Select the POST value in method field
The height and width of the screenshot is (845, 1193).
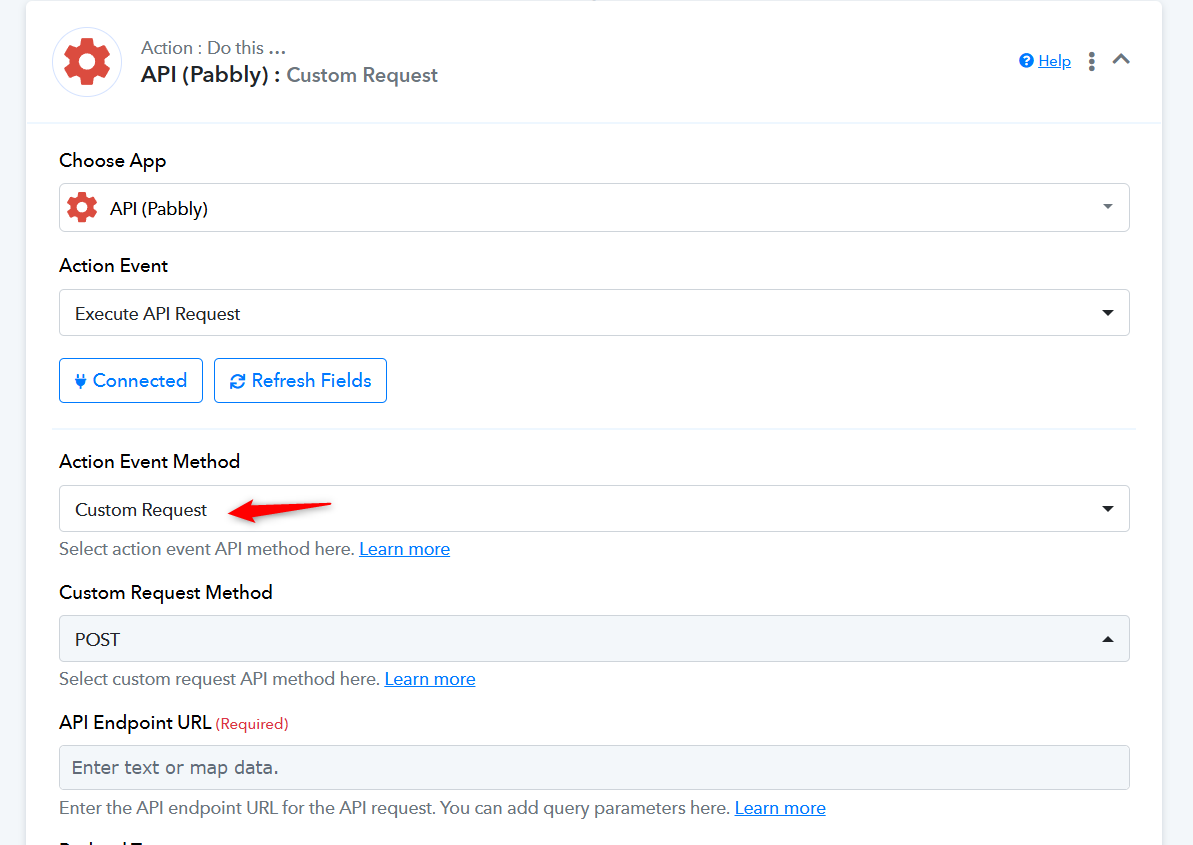[97, 640]
